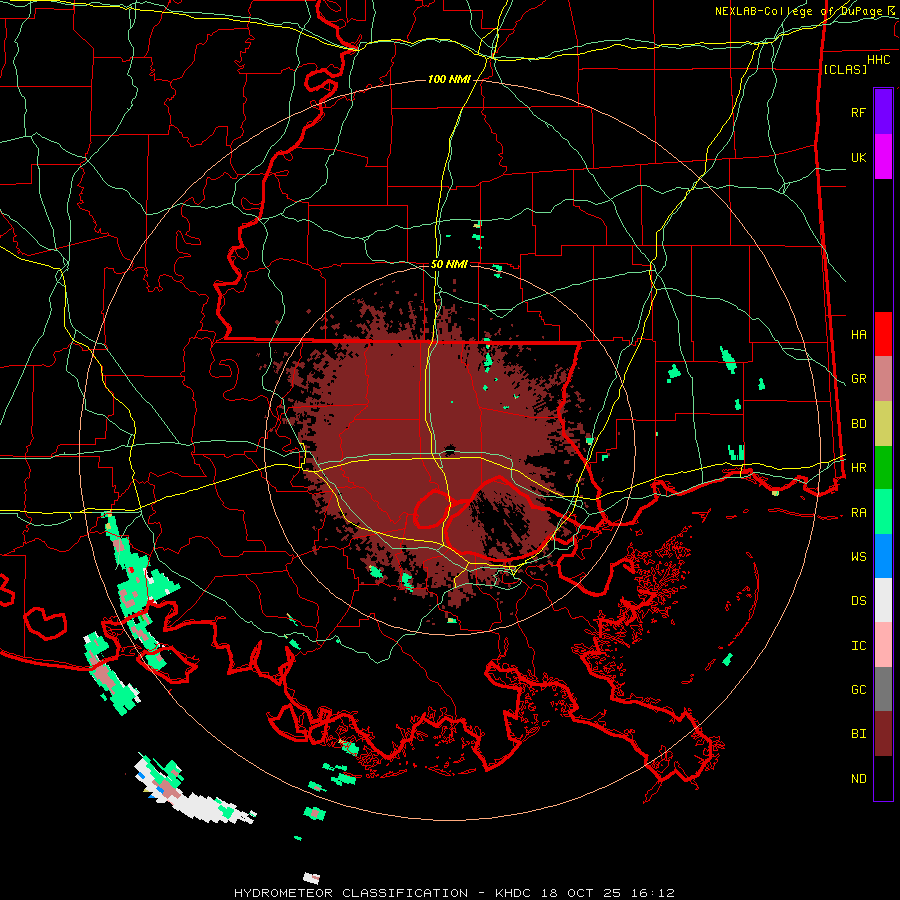Click the [CLAS] label above legend
This screenshot has width=900, height=900.
pos(845,69)
